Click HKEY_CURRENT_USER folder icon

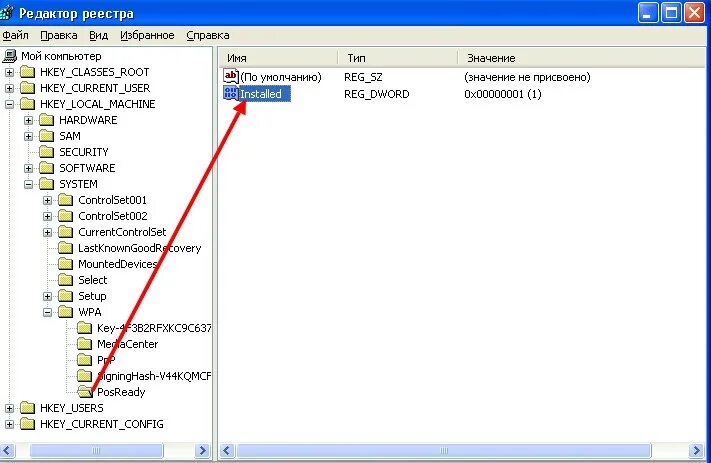pyautogui.click(x=28, y=88)
